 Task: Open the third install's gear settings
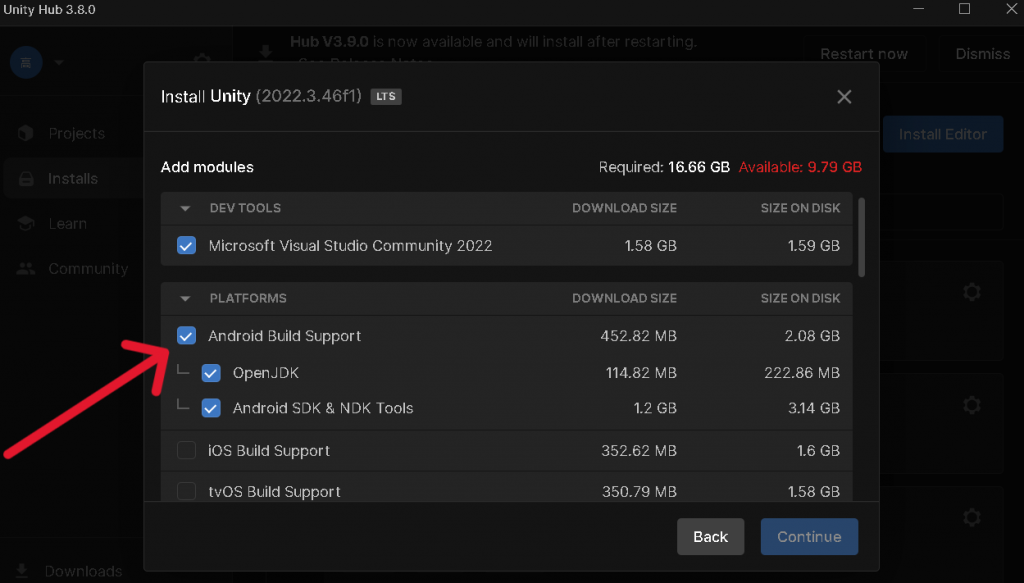972,518
